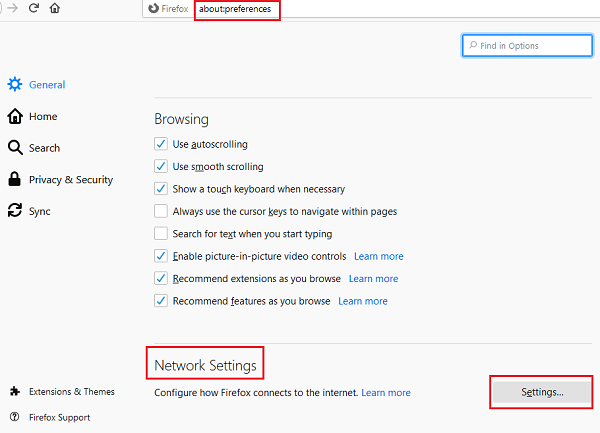Open Learn more link for Network Settings

point(386,393)
